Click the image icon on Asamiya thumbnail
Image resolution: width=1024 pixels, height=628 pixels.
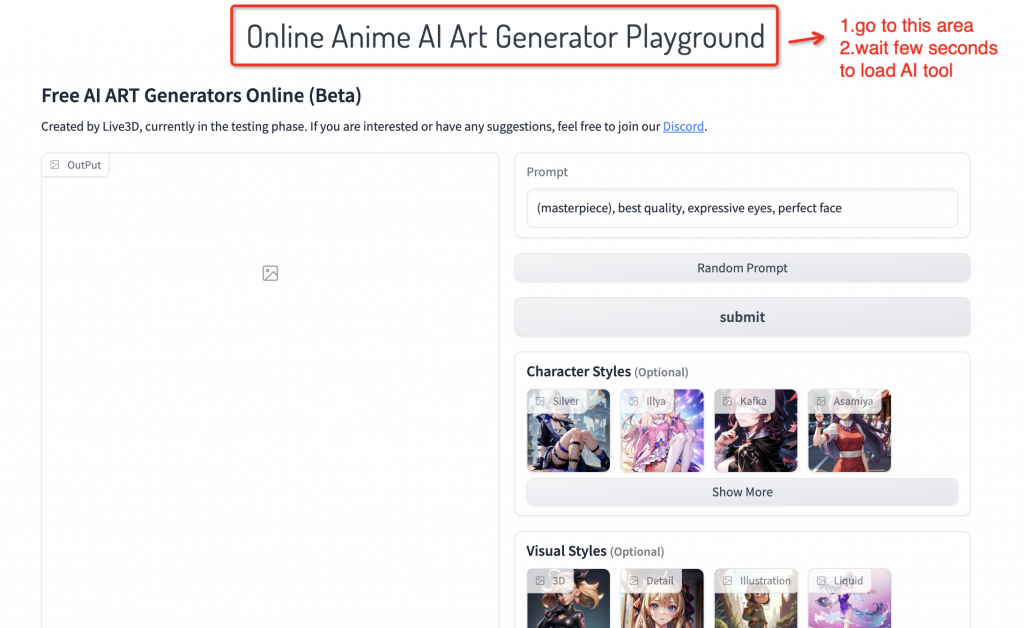pos(821,401)
